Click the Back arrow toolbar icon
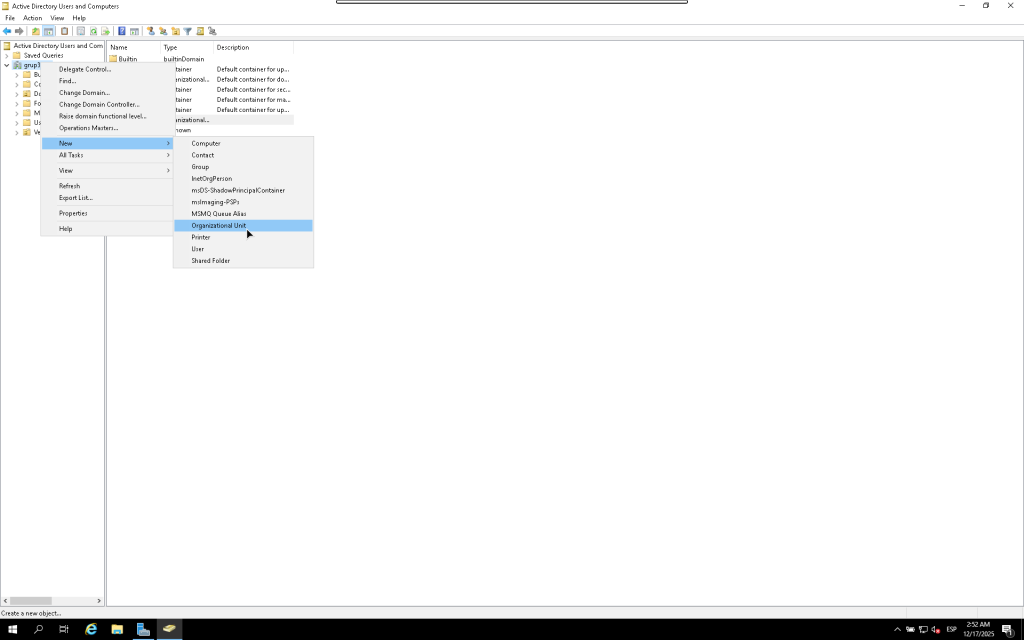Image resolution: width=1024 pixels, height=640 pixels. [x=7, y=31]
